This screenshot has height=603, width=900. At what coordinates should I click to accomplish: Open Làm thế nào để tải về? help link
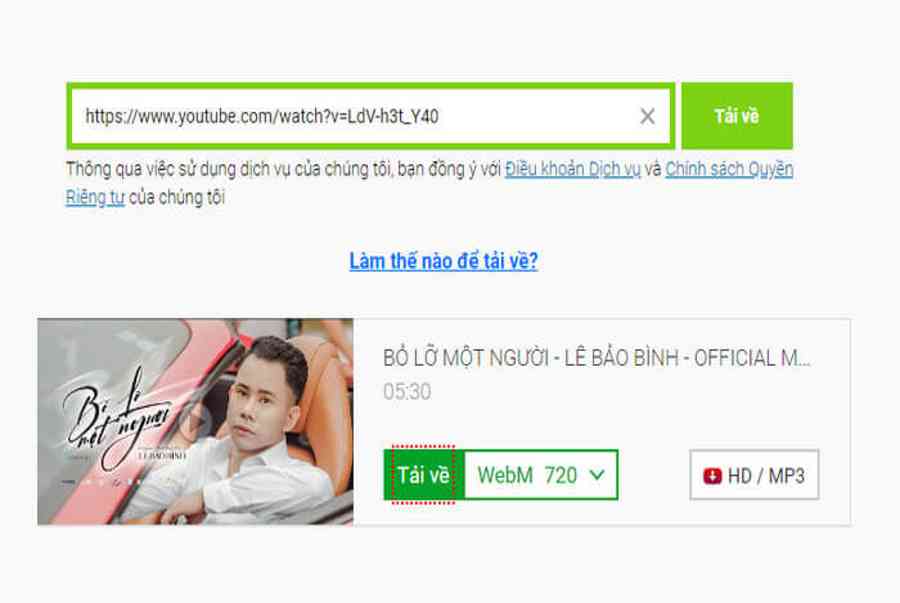pyautogui.click(x=444, y=261)
